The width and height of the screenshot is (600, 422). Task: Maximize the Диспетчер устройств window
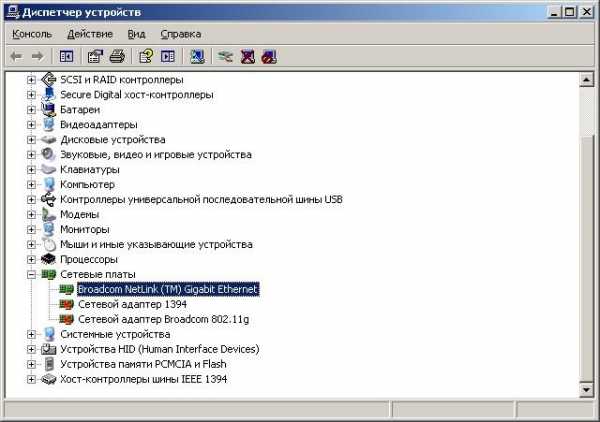tap(570, 12)
